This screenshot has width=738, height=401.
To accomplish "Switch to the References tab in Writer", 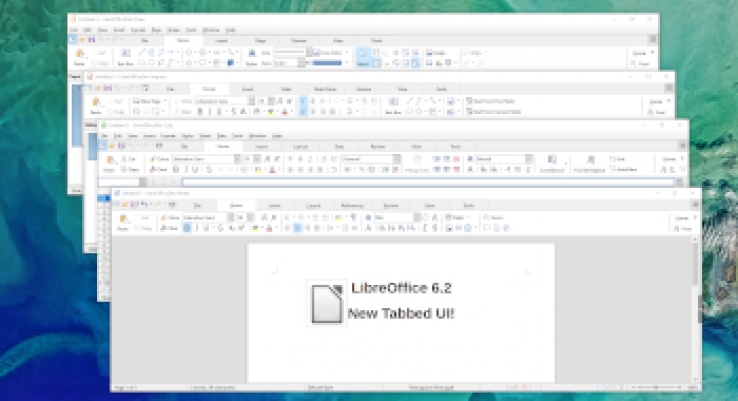I will point(351,205).
